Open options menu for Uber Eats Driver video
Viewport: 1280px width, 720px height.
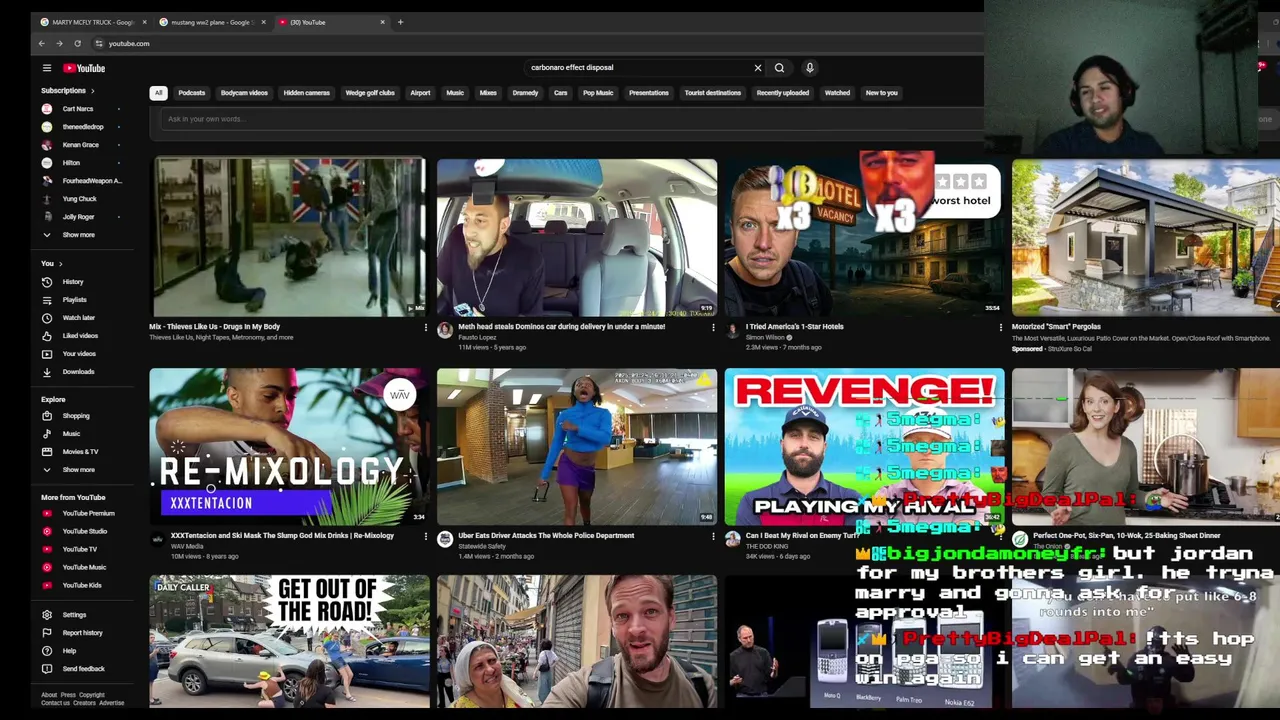point(713,536)
